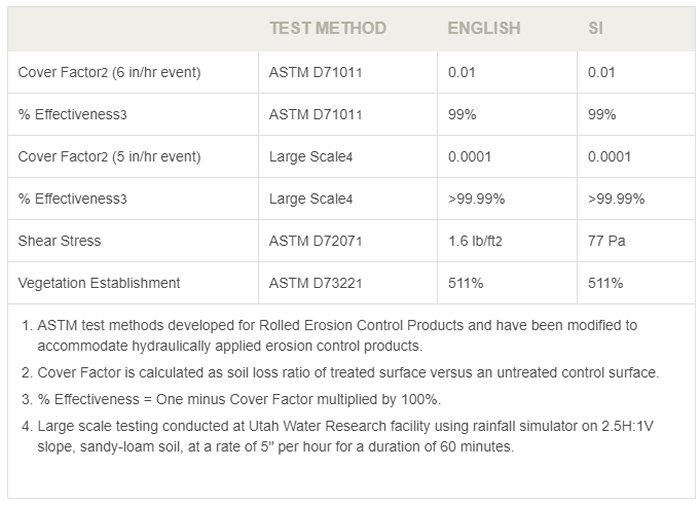Click the Vegetation Establishment row label
The height and width of the screenshot is (505, 700).
coord(99,283)
